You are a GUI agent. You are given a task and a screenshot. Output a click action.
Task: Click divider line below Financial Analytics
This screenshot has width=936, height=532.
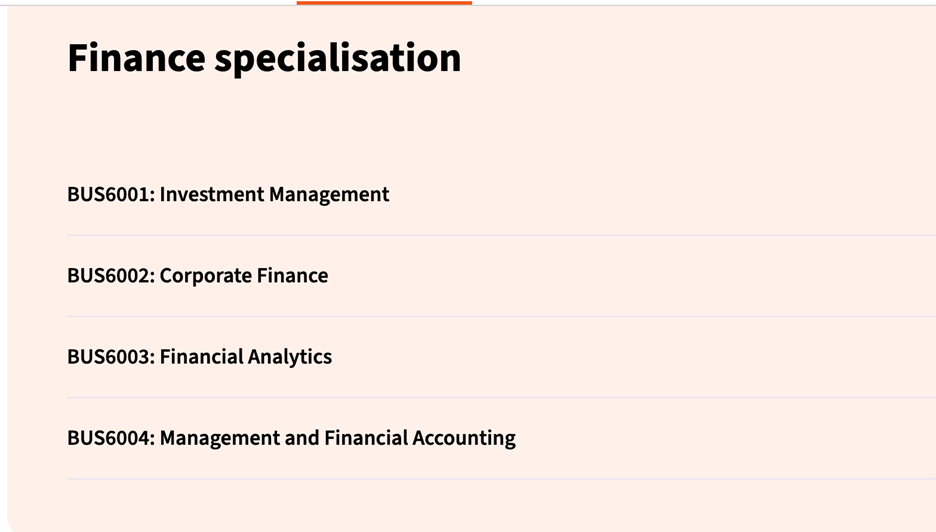click(x=500, y=397)
